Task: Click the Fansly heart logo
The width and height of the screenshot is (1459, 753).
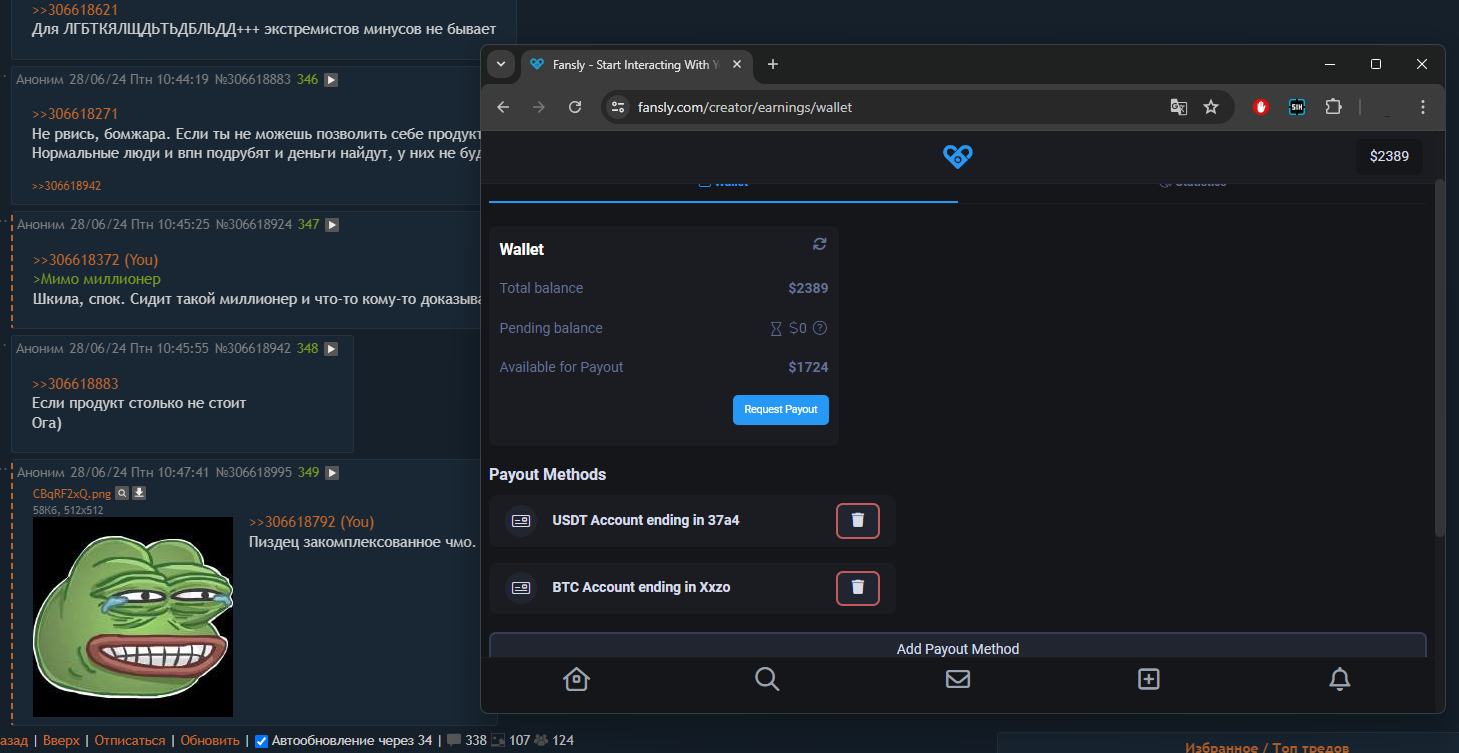Action: click(x=957, y=156)
